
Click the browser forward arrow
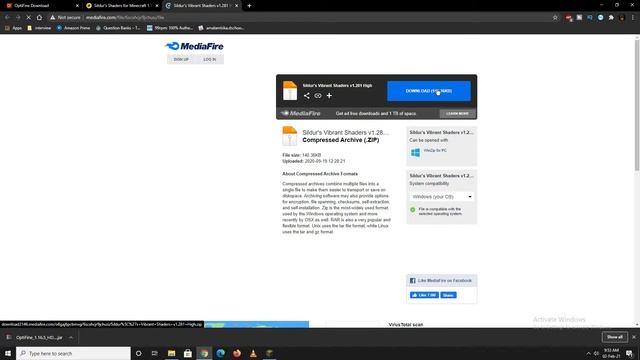pyautogui.click(x=18, y=18)
